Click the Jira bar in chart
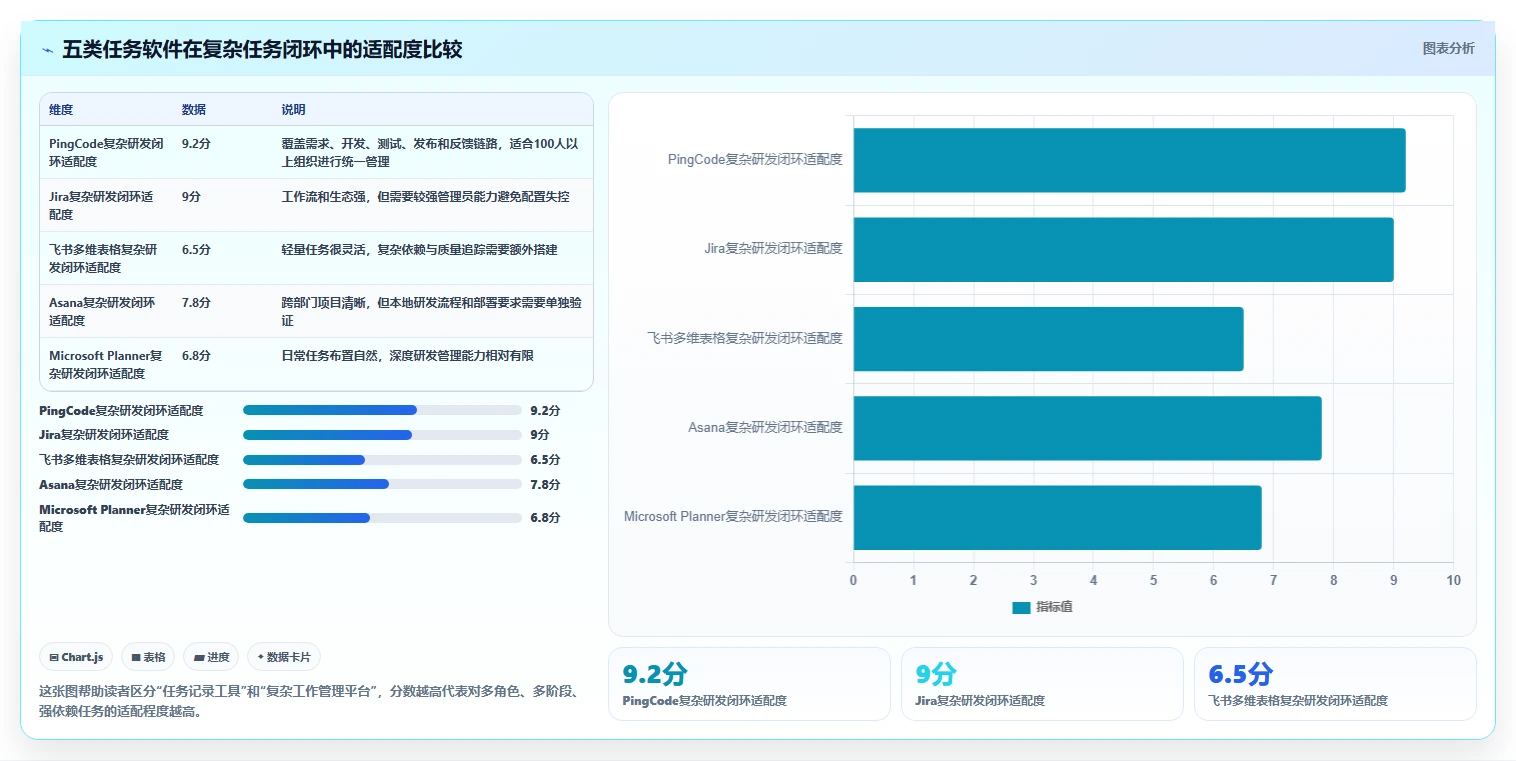This screenshot has height=761, width=1516. (1123, 249)
